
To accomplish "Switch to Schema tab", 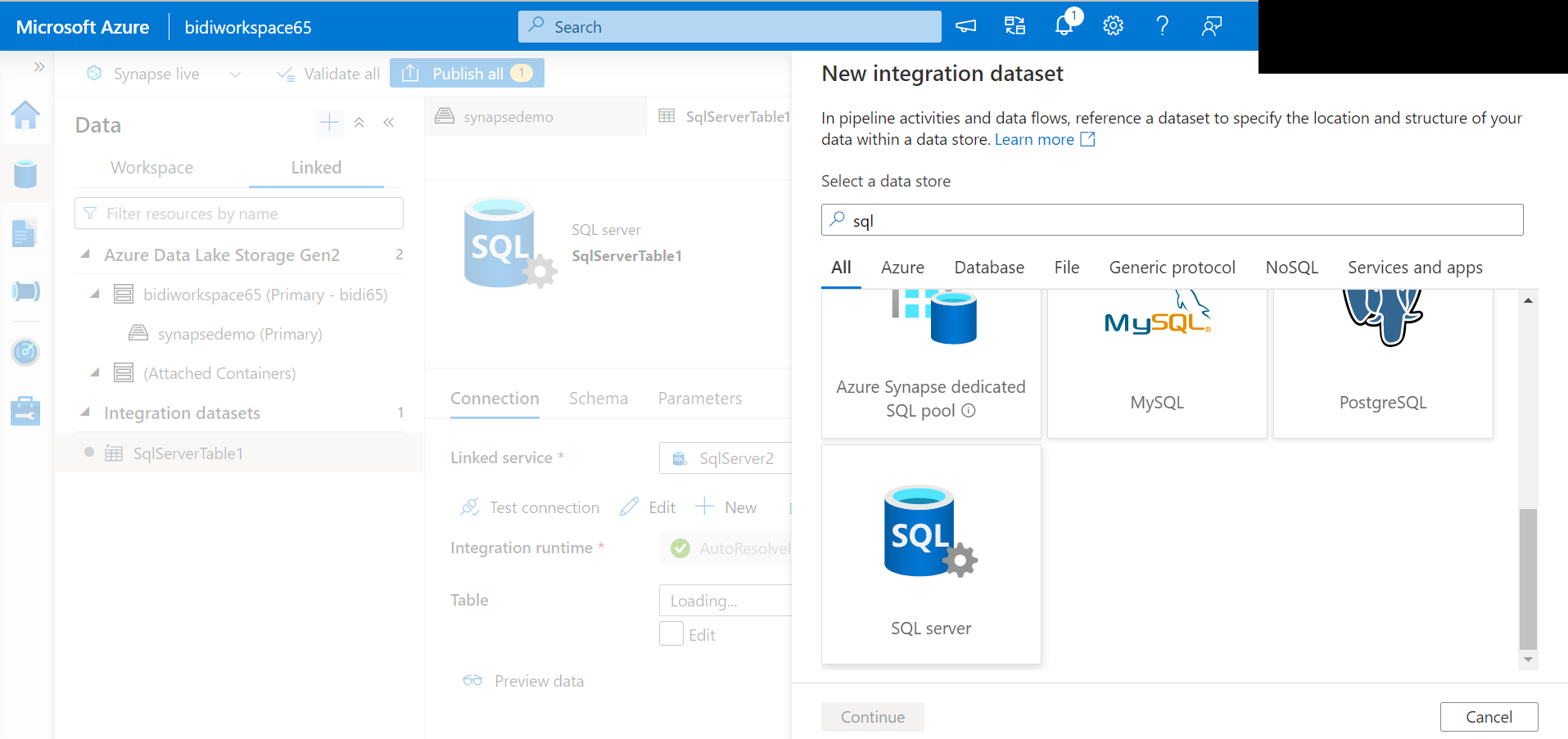I will click(599, 399).
